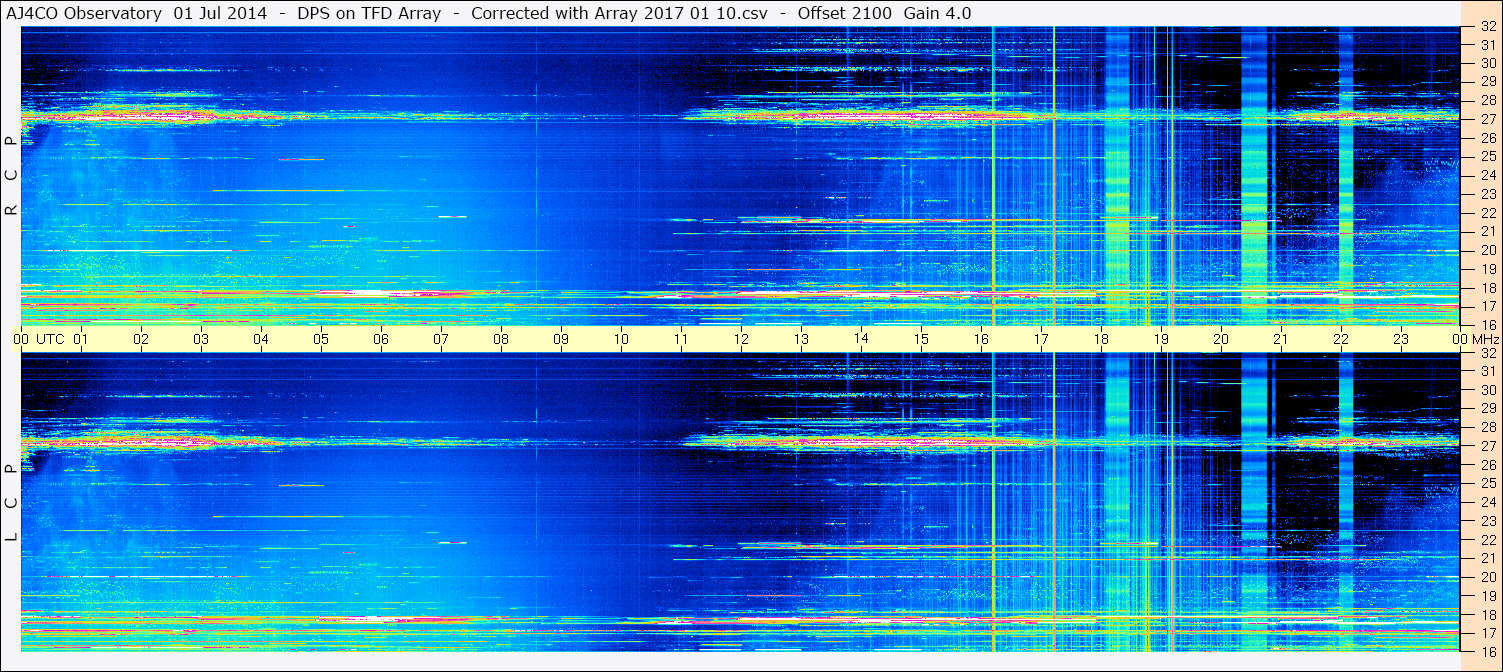This screenshot has height=672, width=1503.
Task: Select the 13 hour time axis marker
Action: point(801,339)
